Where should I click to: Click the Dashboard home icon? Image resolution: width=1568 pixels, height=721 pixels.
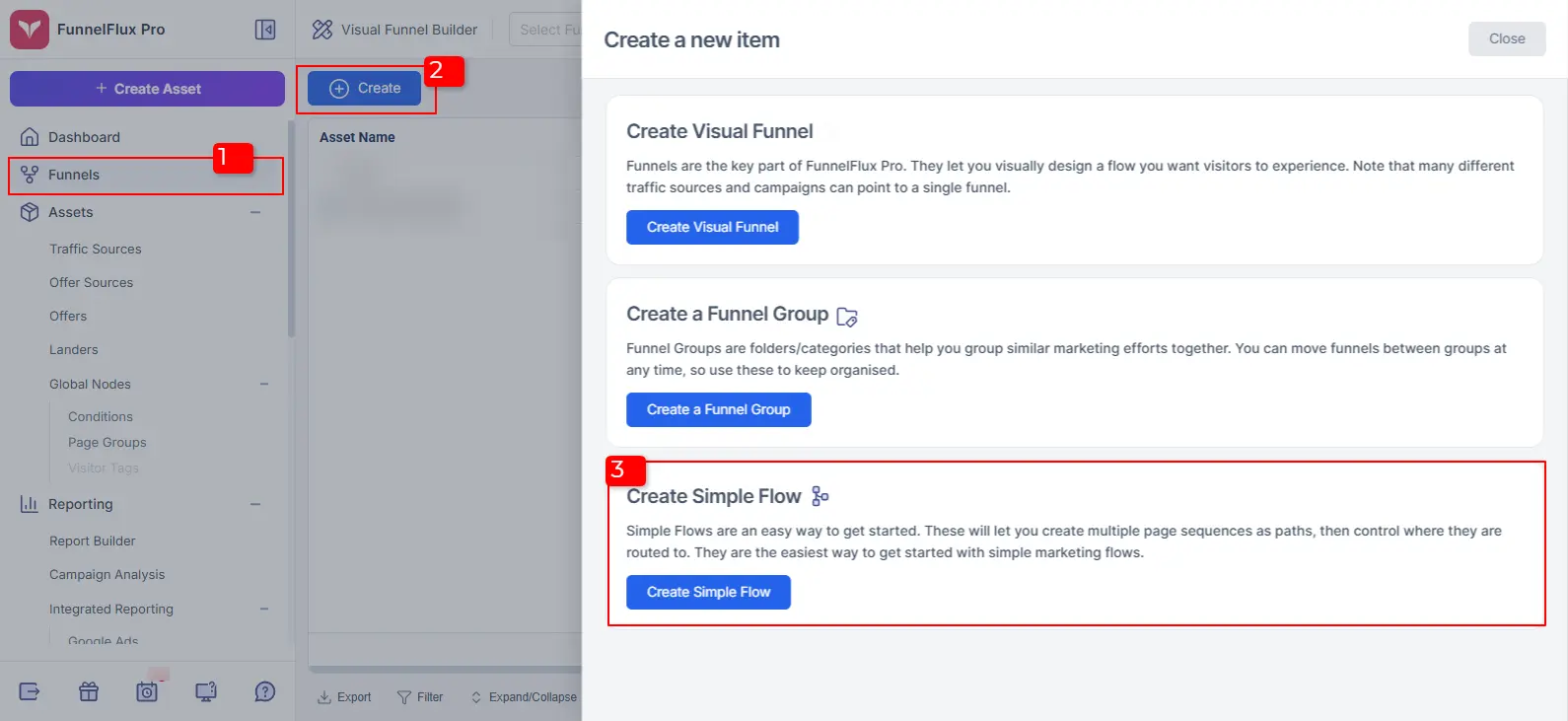pos(30,137)
